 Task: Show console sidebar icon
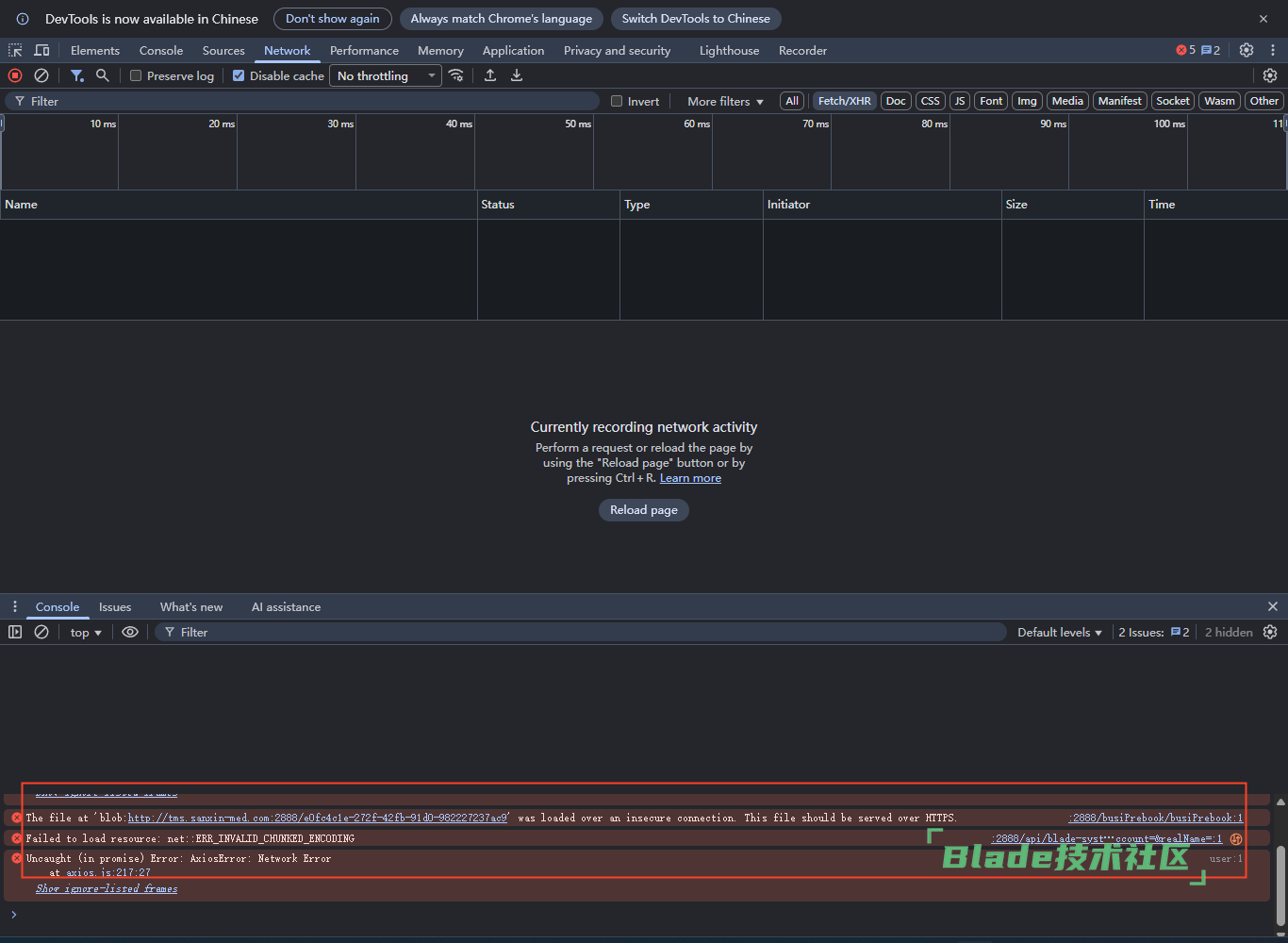click(x=15, y=632)
